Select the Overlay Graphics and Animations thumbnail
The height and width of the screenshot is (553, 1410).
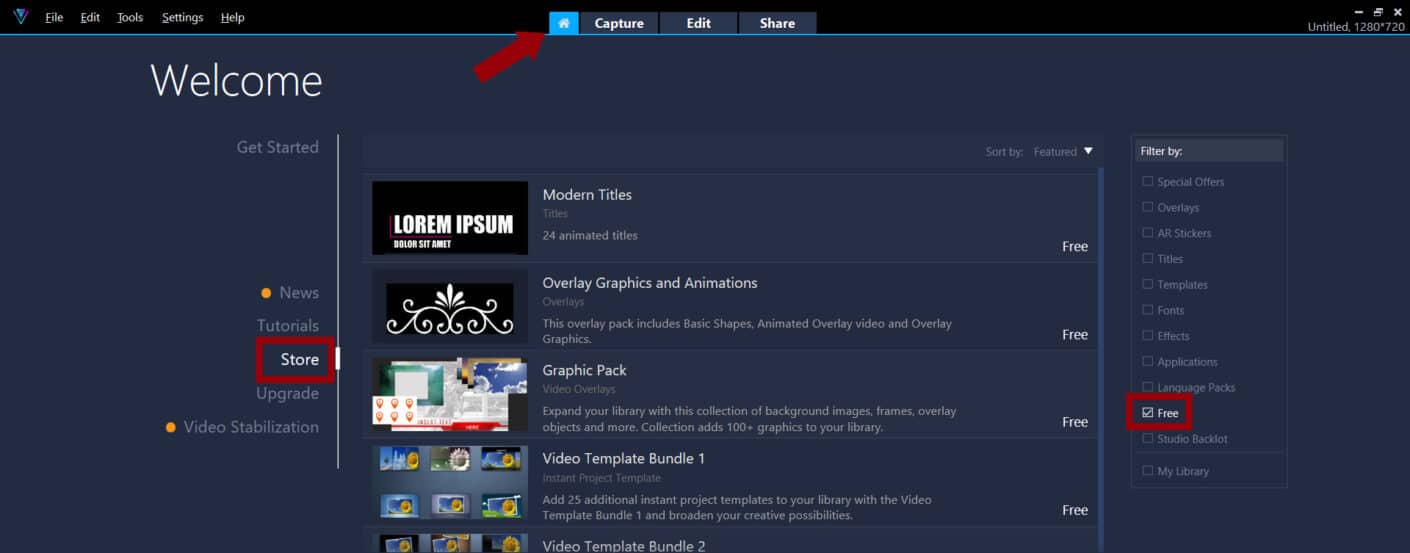(450, 306)
